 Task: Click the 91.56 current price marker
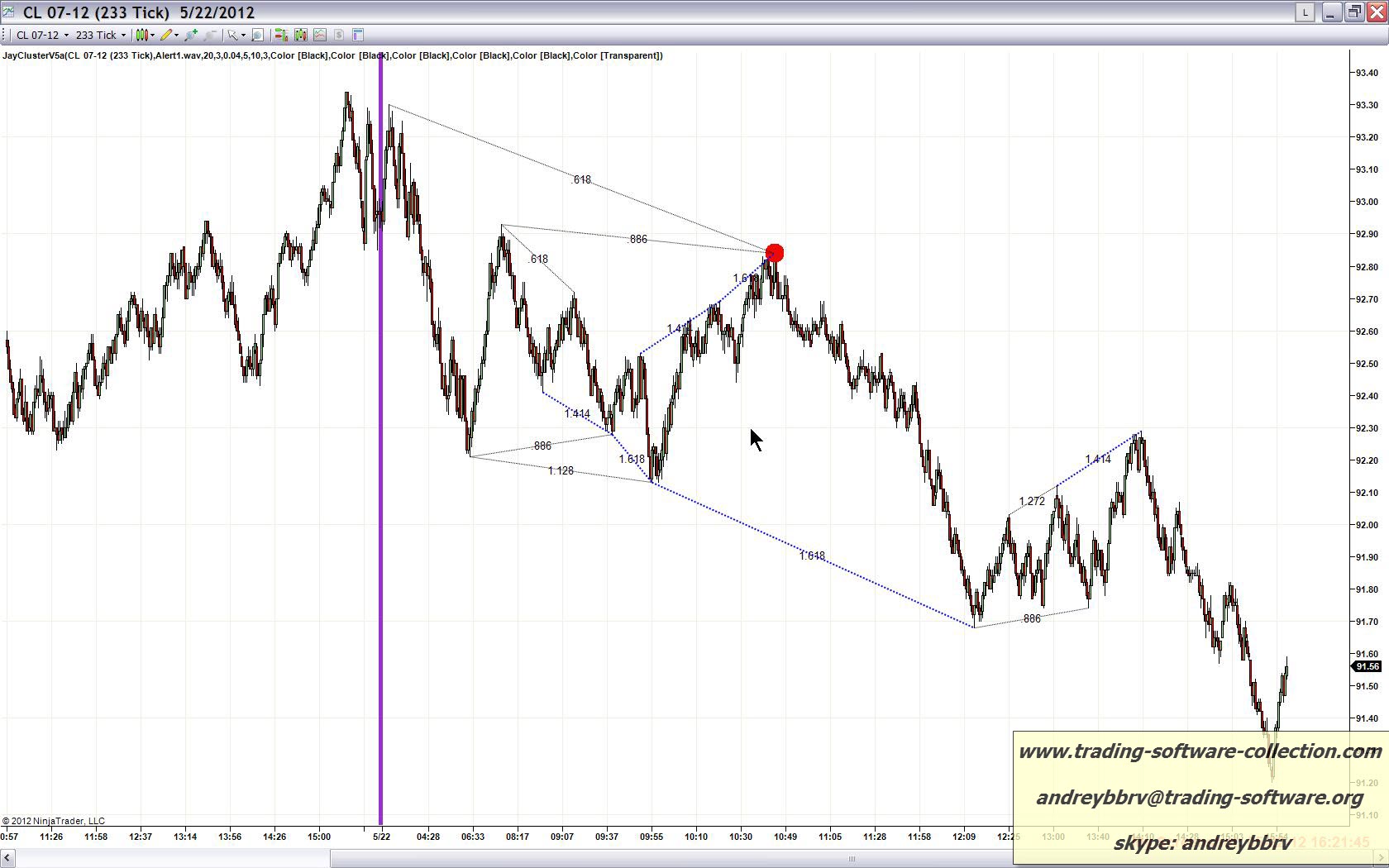pos(1367,666)
